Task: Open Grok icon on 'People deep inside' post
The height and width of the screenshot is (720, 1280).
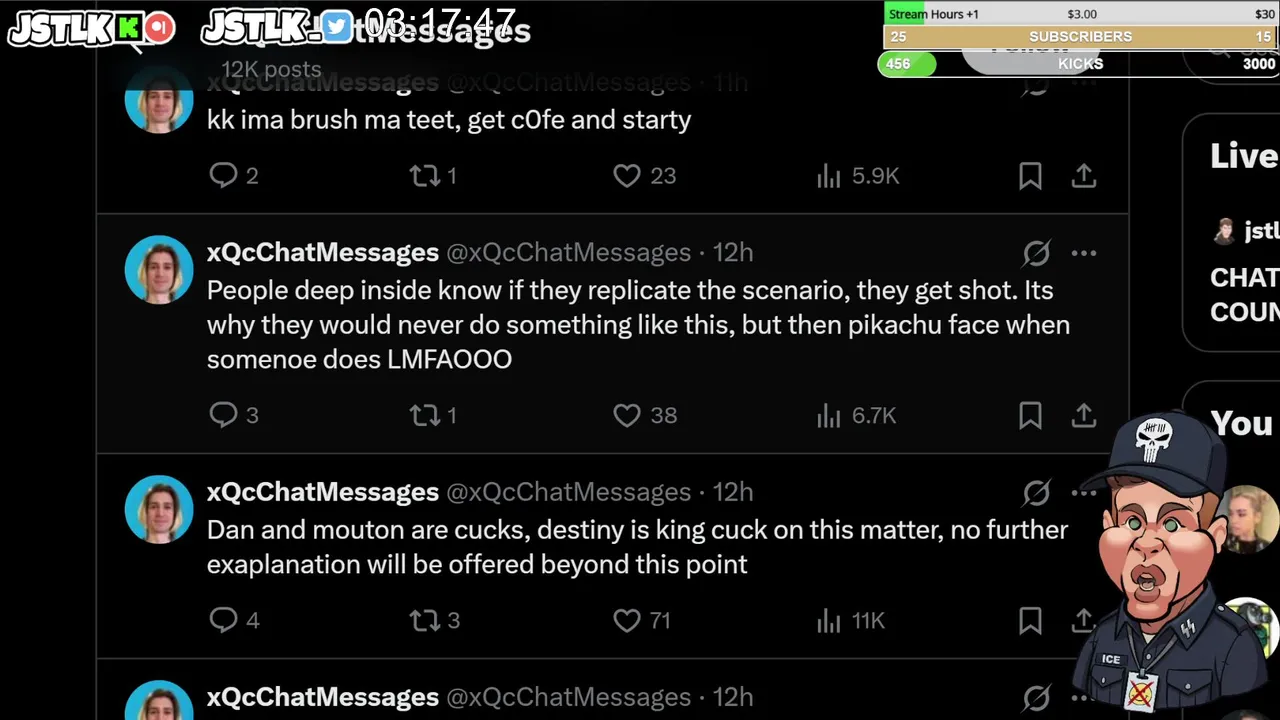Action: 1036,253
